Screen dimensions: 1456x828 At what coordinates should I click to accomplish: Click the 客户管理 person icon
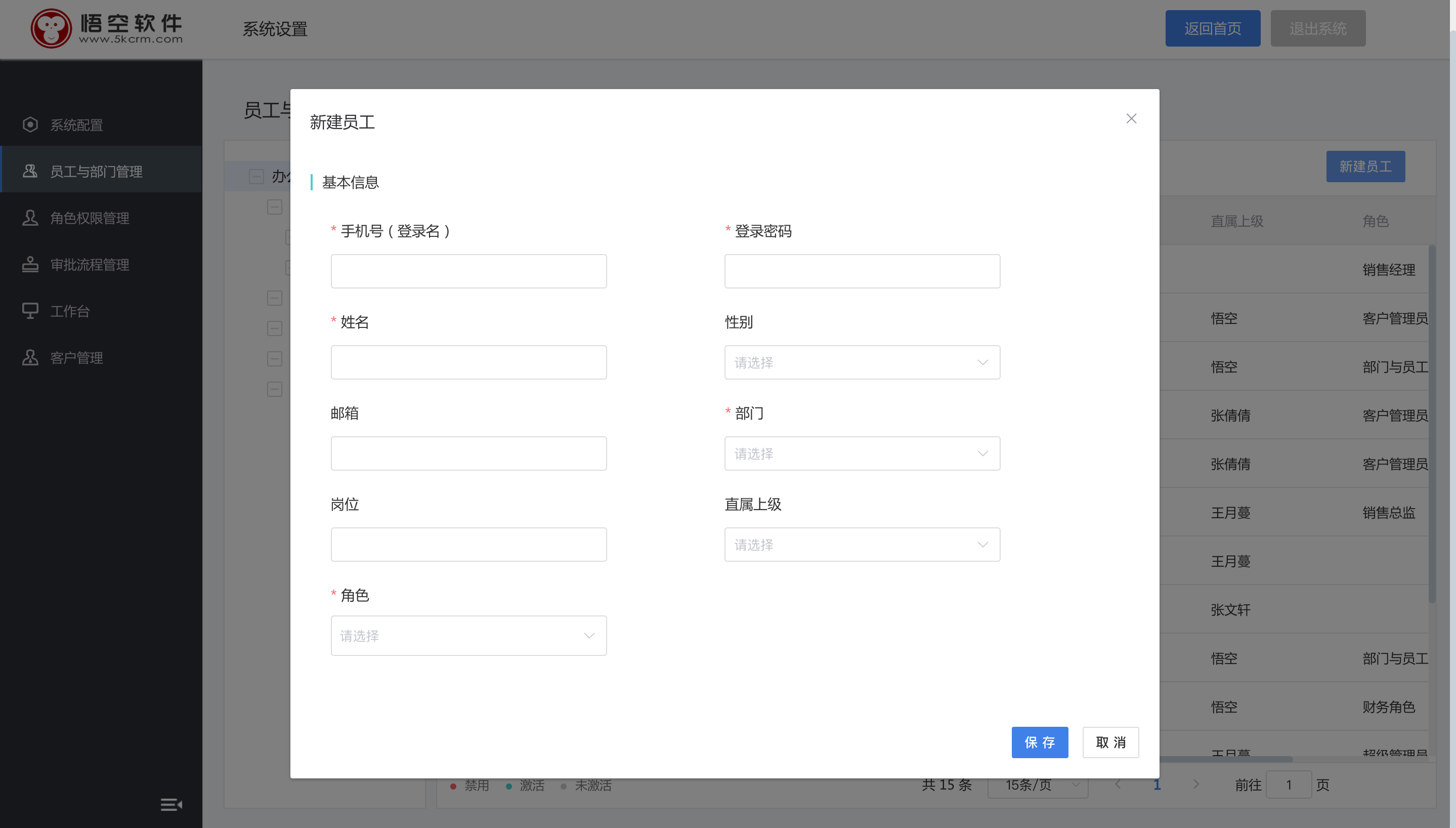point(30,358)
